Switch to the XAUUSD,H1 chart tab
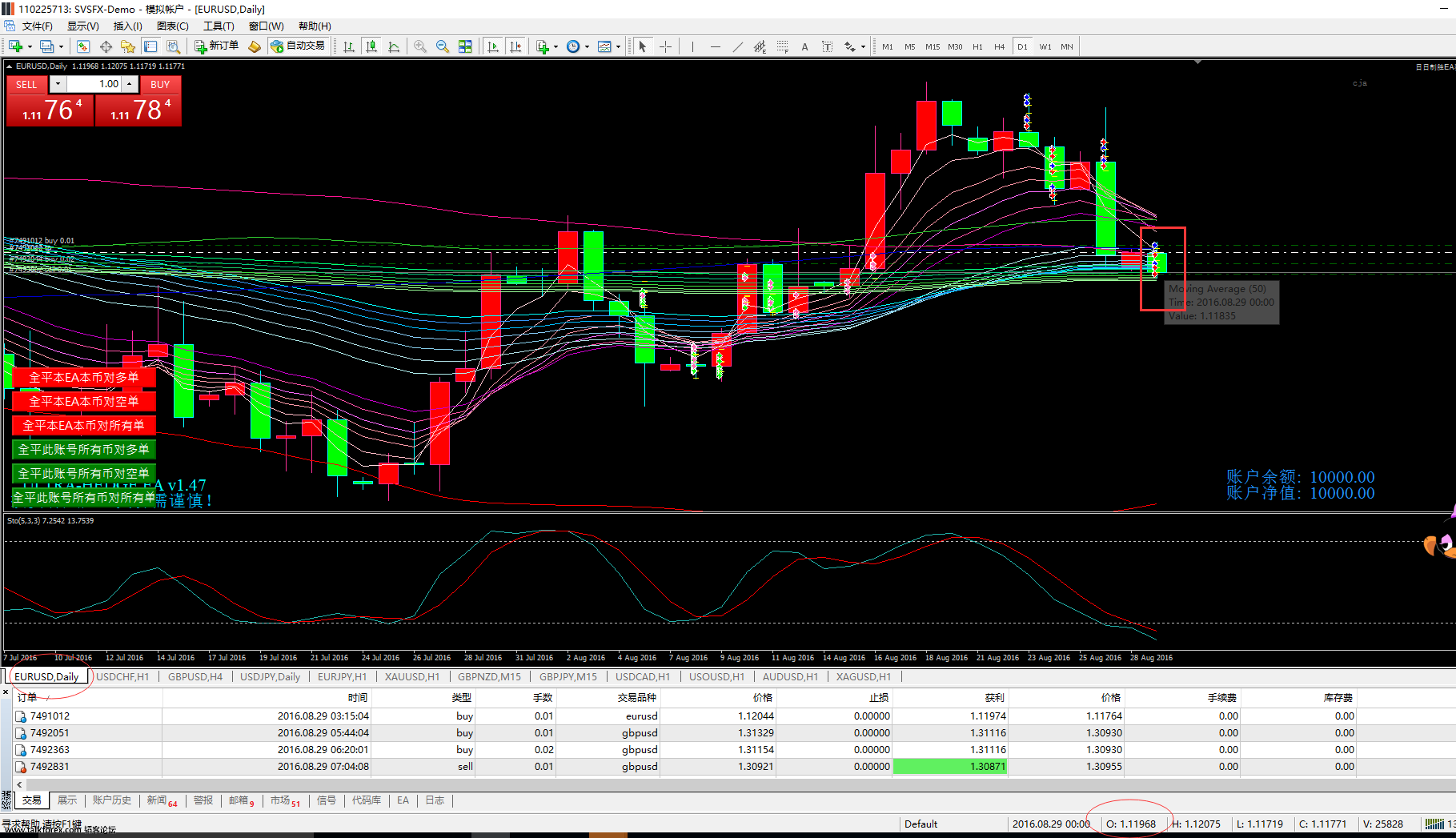This screenshot has width=1456, height=838. point(411,676)
